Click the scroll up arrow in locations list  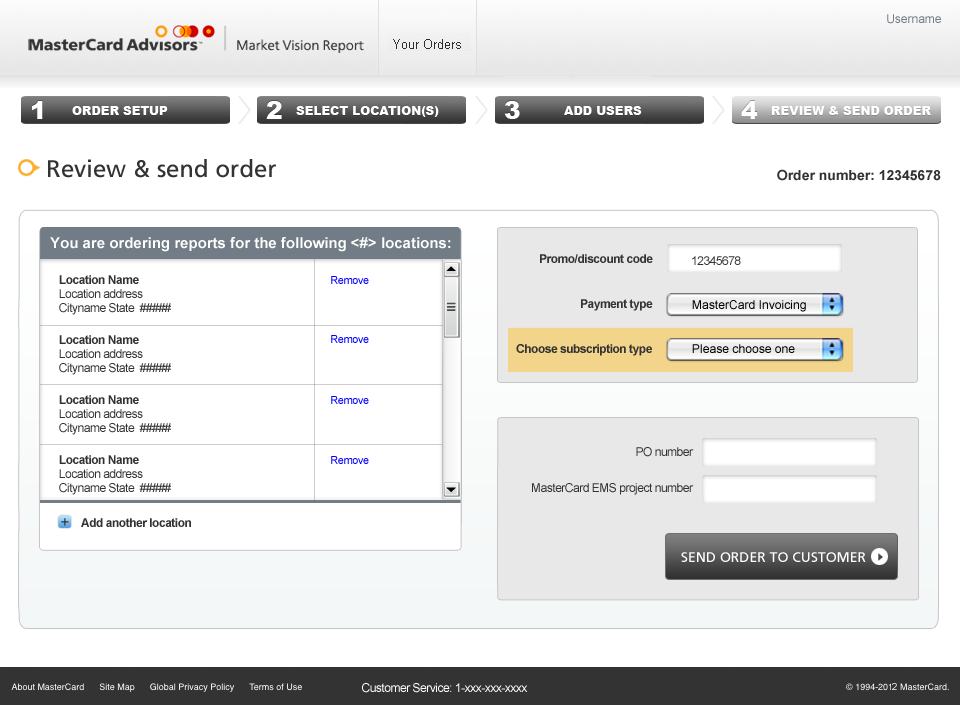click(451, 269)
